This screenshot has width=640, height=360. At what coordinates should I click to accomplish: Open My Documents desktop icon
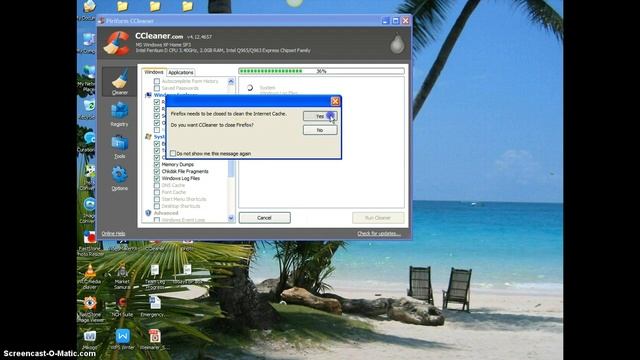click(88, 11)
